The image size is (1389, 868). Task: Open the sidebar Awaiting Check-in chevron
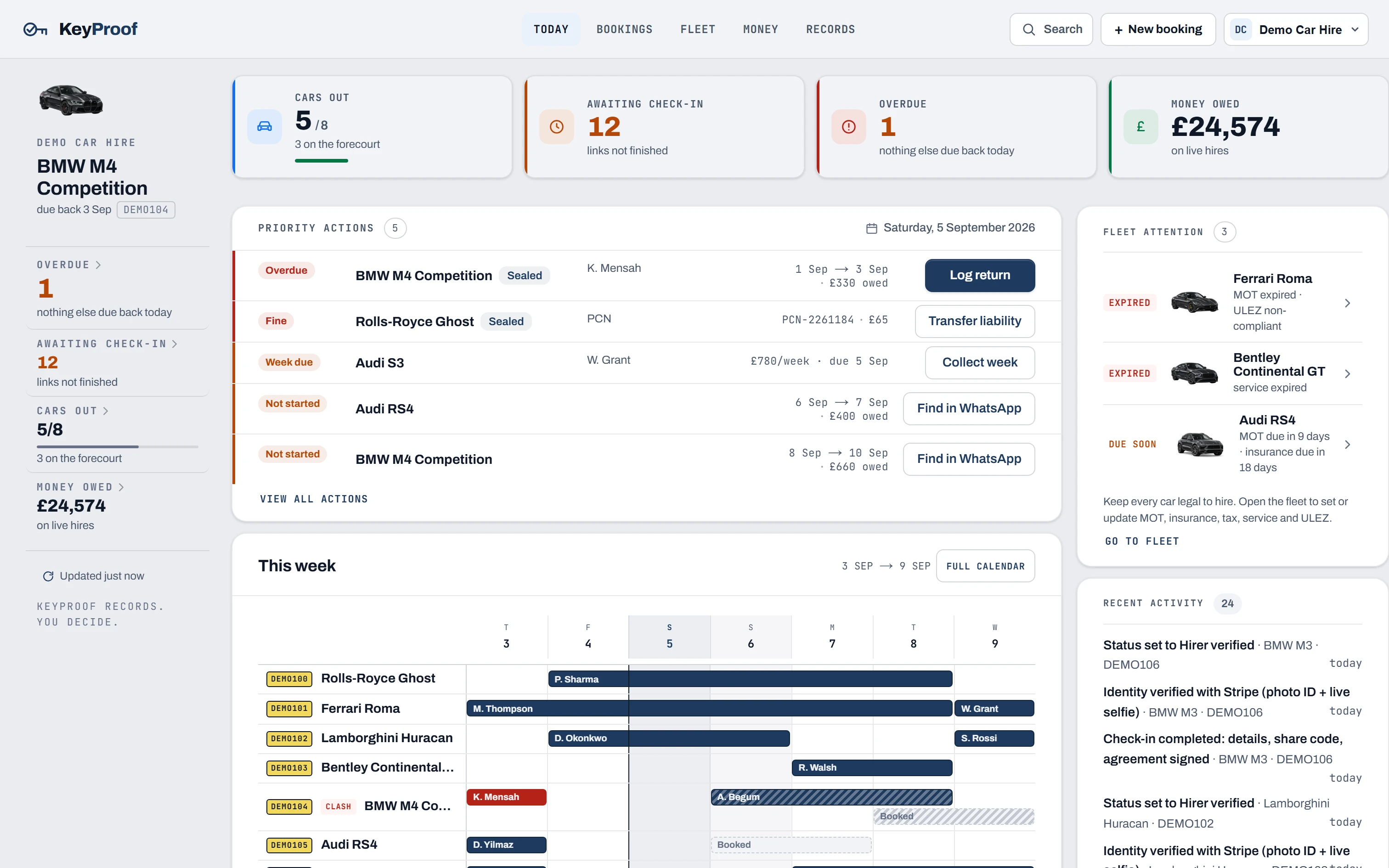175,344
